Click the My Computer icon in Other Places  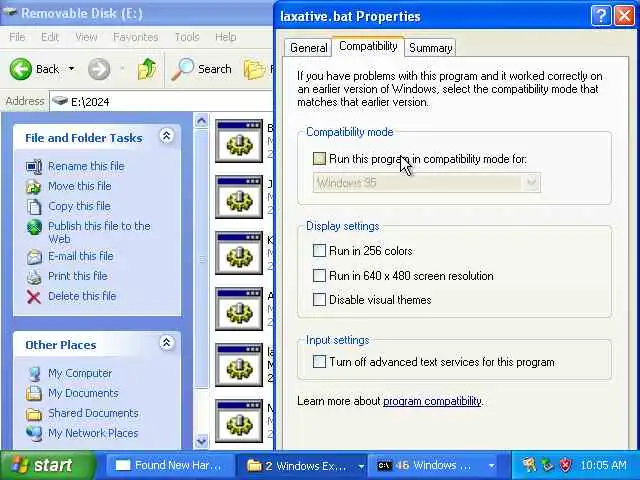click(x=34, y=373)
